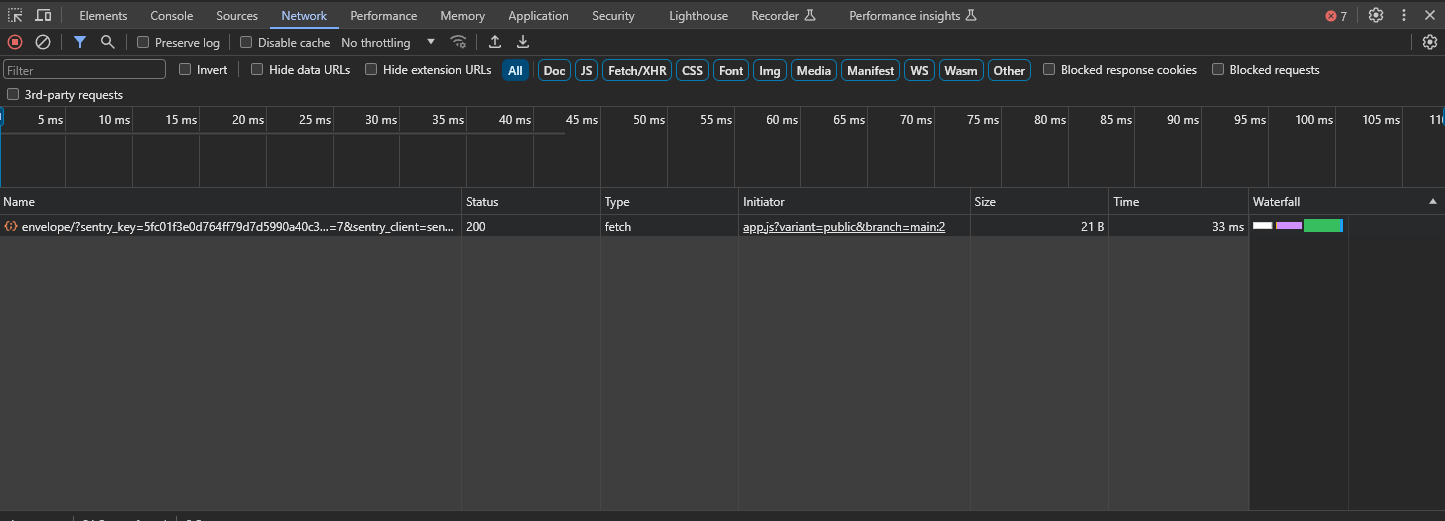This screenshot has height=521, width=1445.
Task: Open the app.js initiator link
Action: (x=844, y=227)
